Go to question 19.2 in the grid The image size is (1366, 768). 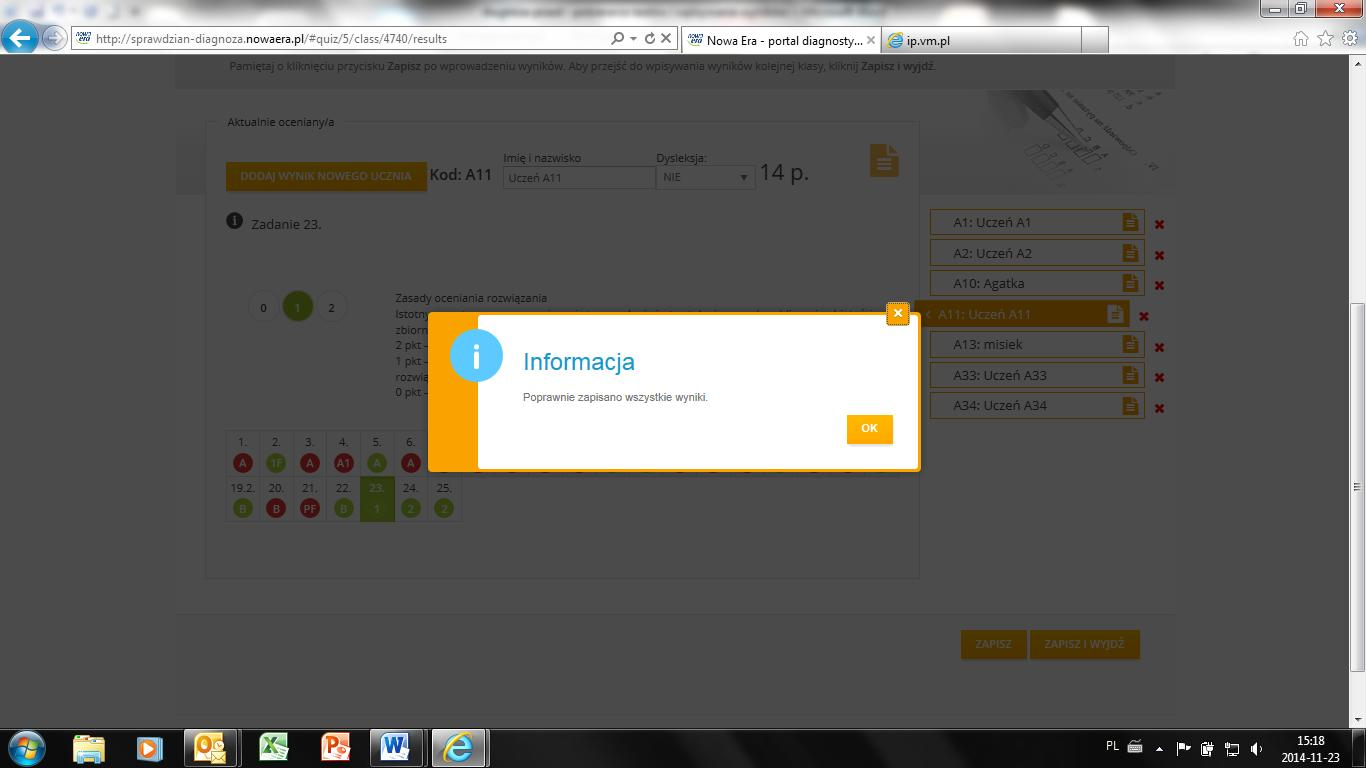242,499
